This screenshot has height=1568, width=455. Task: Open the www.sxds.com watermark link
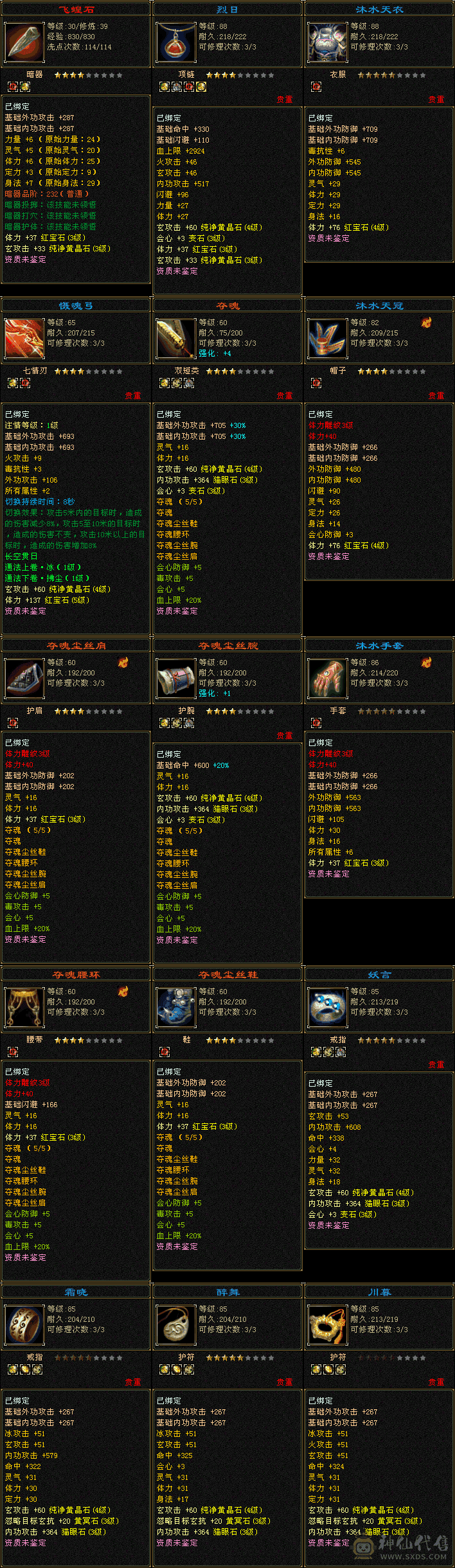[414, 1556]
